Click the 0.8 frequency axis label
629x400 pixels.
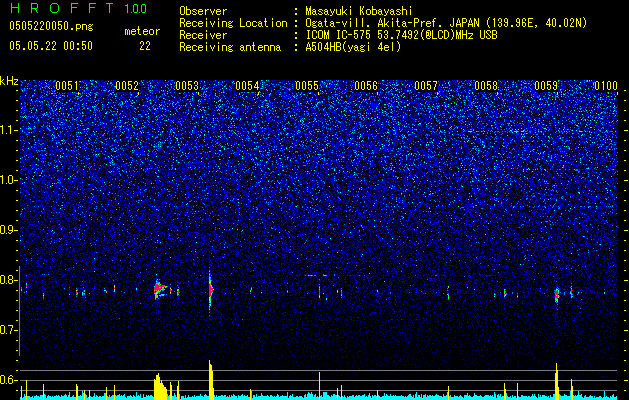pyautogui.click(x=9, y=280)
